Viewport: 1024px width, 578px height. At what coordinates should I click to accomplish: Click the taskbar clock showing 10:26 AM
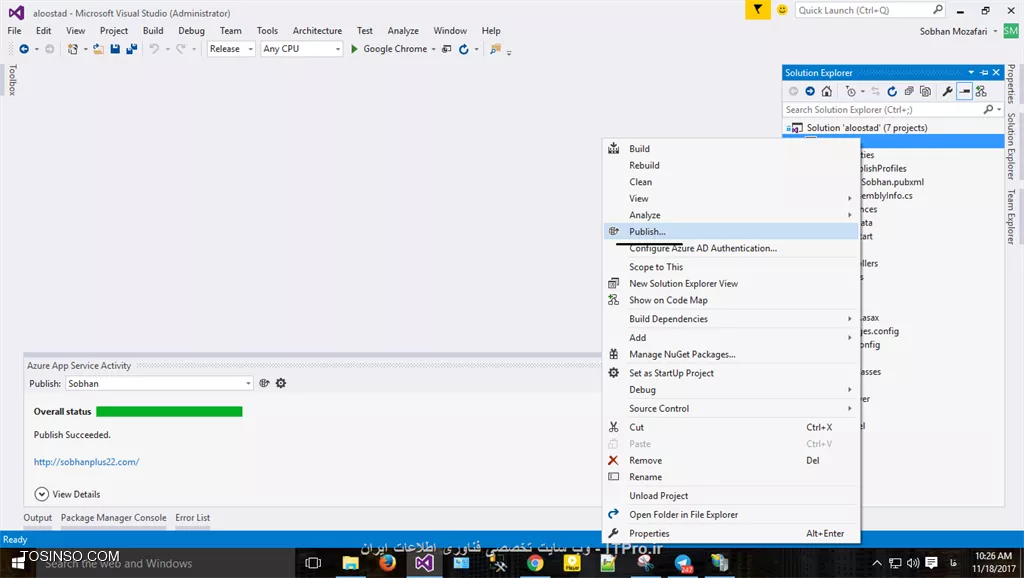(x=993, y=562)
